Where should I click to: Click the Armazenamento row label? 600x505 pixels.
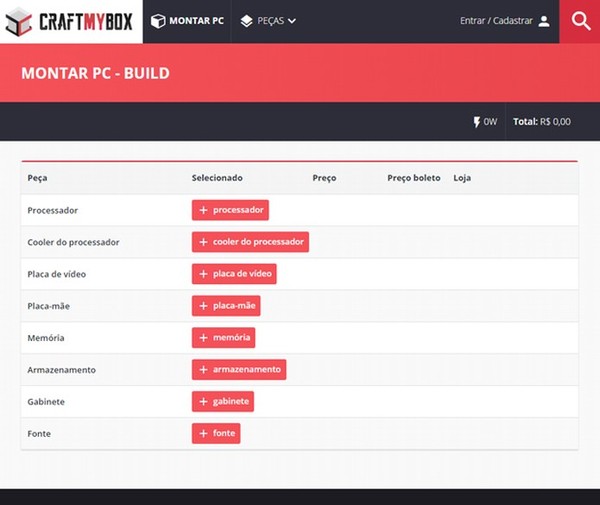point(62,370)
